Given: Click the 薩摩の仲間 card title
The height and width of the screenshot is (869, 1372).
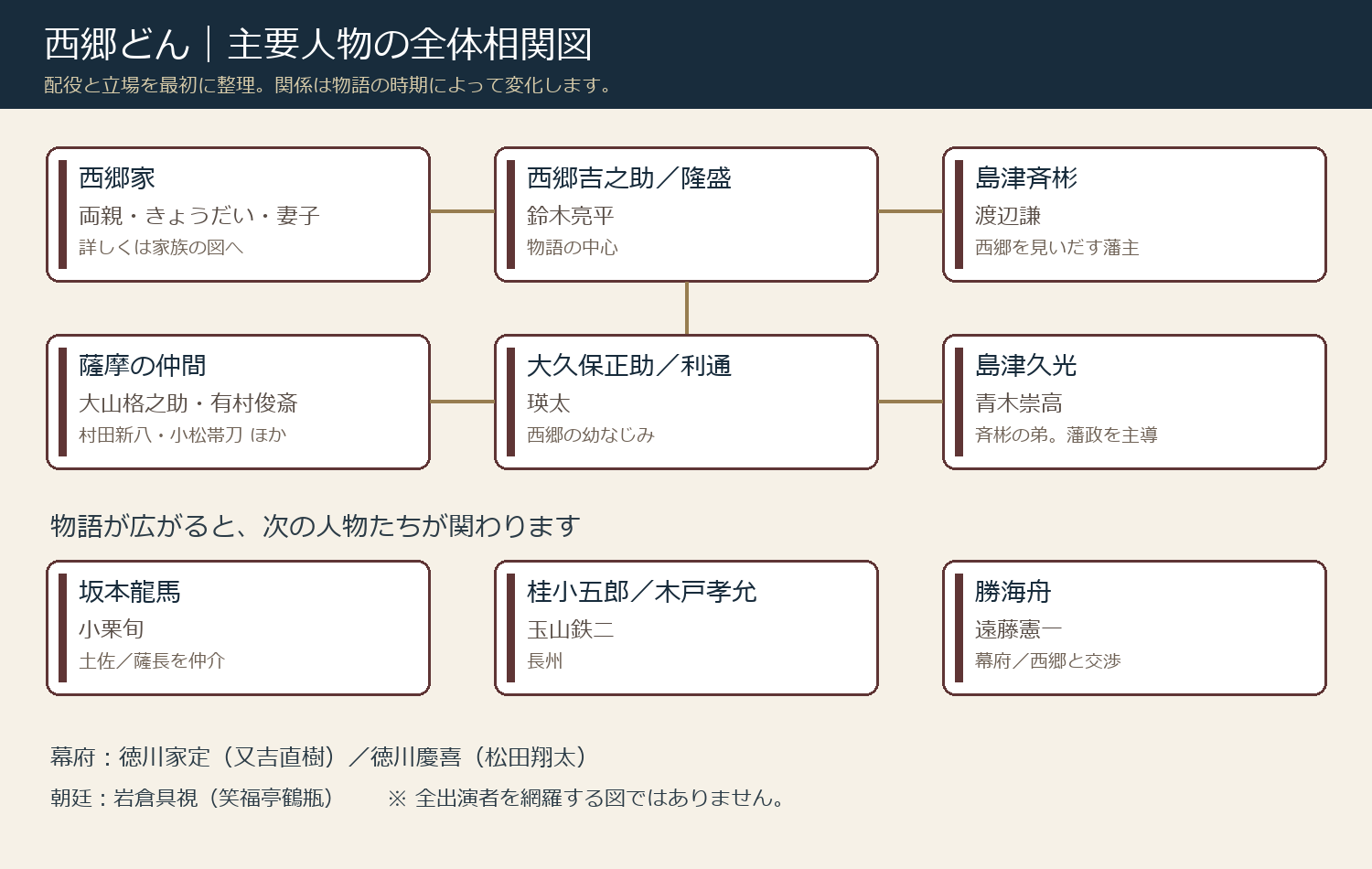Looking at the screenshot, I should click(x=143, y=366).
